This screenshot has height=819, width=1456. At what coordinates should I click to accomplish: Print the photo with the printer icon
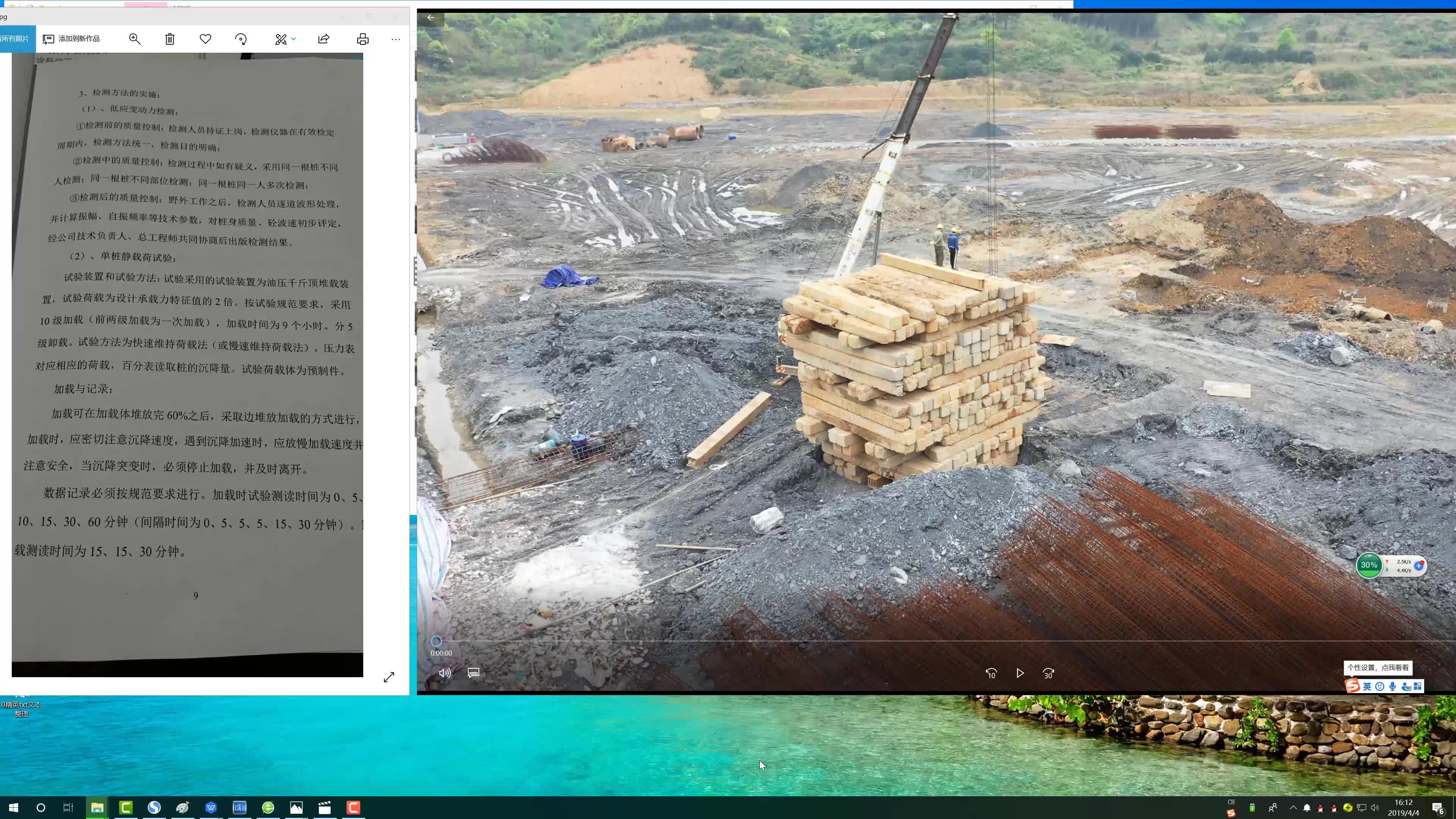click(x=363, y=39)
